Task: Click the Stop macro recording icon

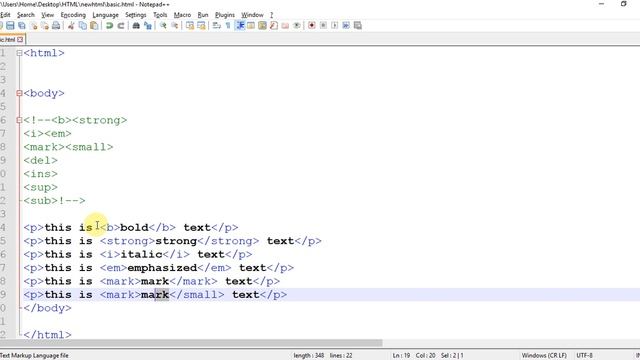Action: (323, 26)
